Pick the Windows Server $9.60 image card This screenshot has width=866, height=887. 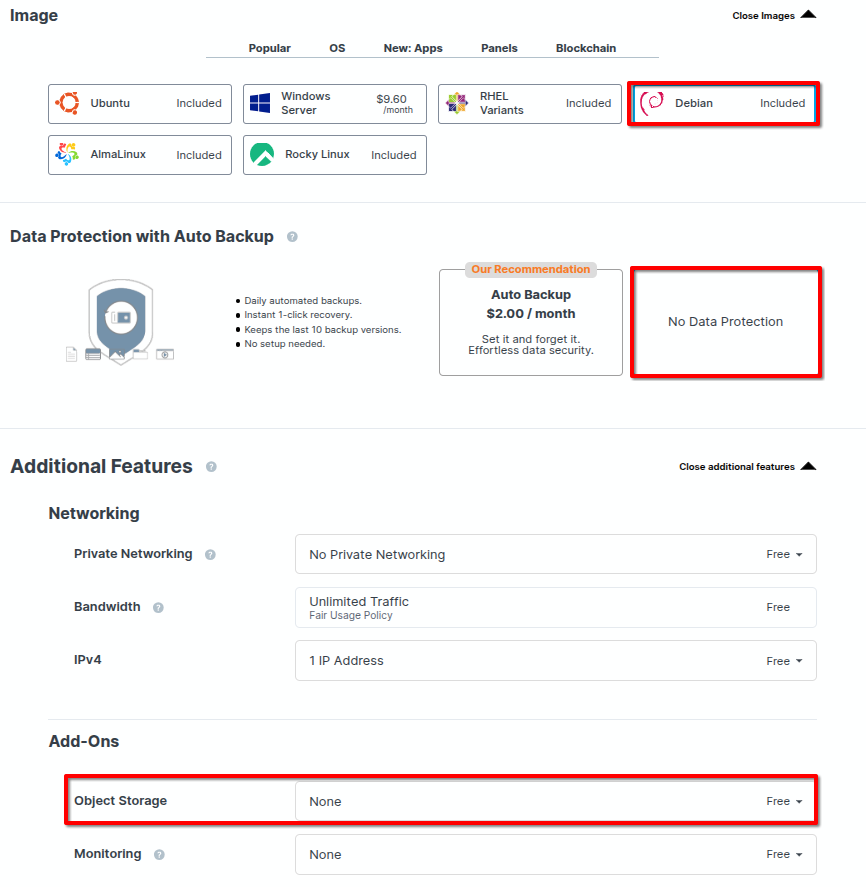[335, 104]
